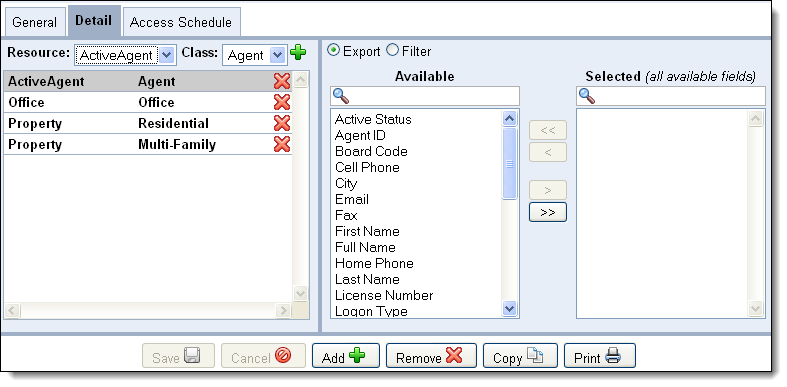Click Selected list scroll up arrow

coord(755,118)
